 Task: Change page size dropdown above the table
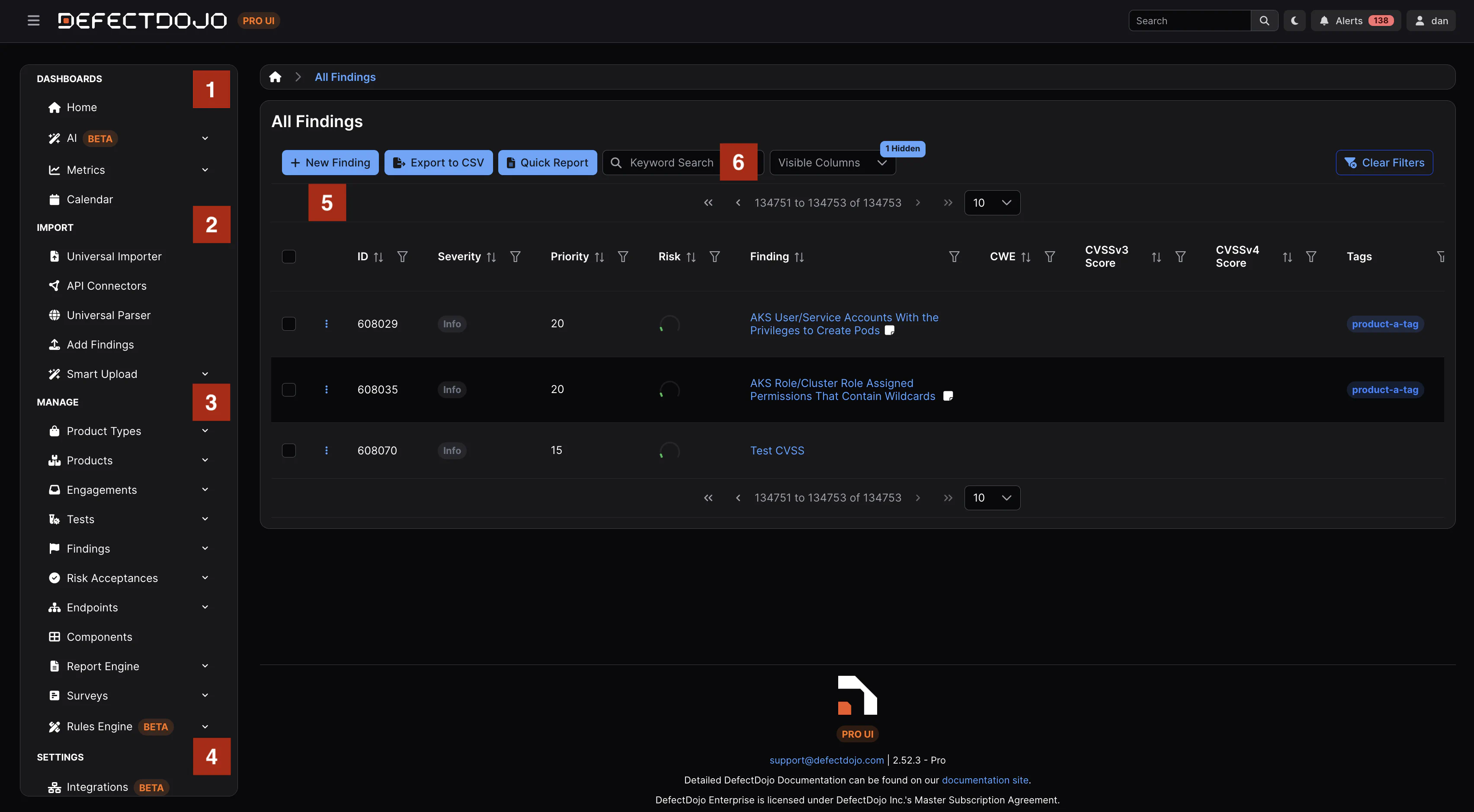coord(992,202)
